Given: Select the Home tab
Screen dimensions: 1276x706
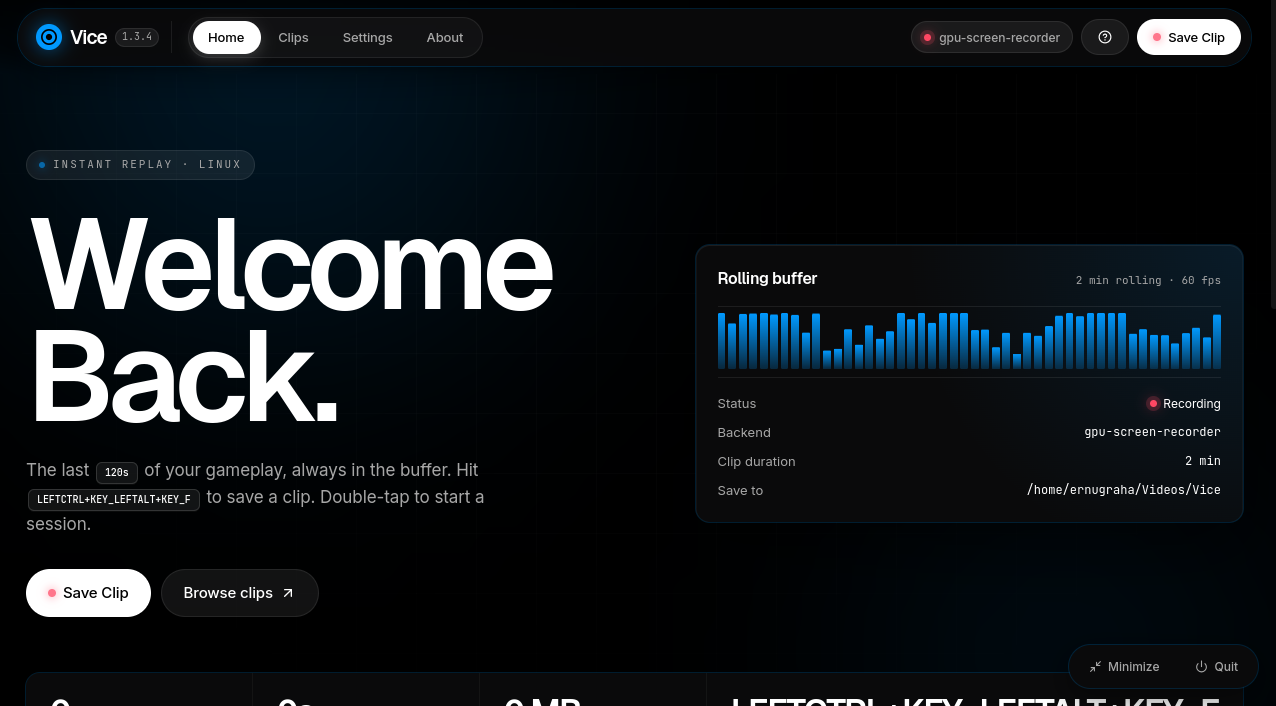Looking at the screenshot, I should point(226,38).
